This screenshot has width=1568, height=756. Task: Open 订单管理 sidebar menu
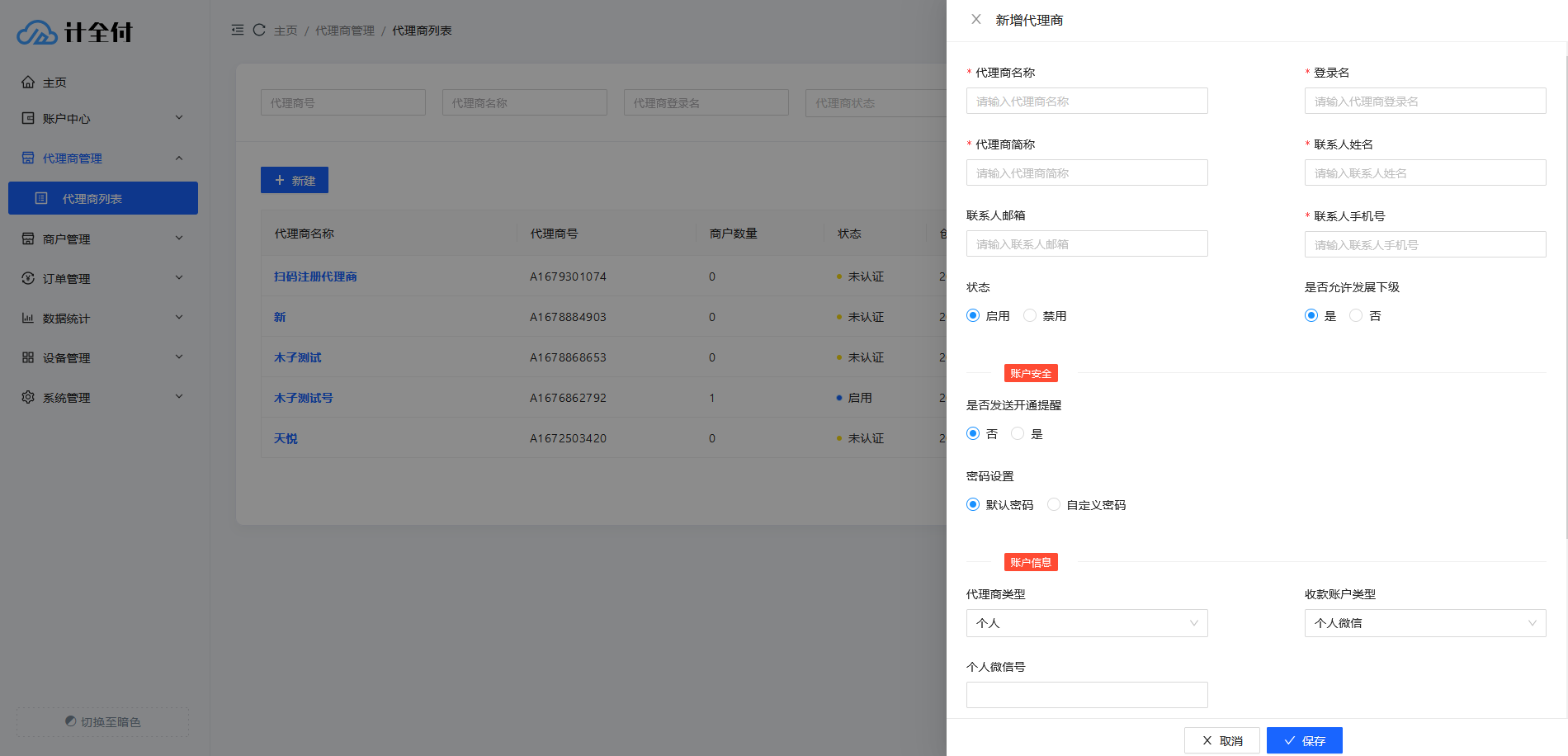(103, 278)
